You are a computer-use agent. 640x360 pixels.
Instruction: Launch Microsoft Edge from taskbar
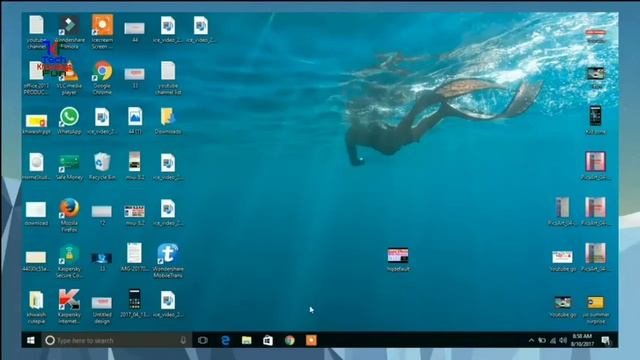225,340
